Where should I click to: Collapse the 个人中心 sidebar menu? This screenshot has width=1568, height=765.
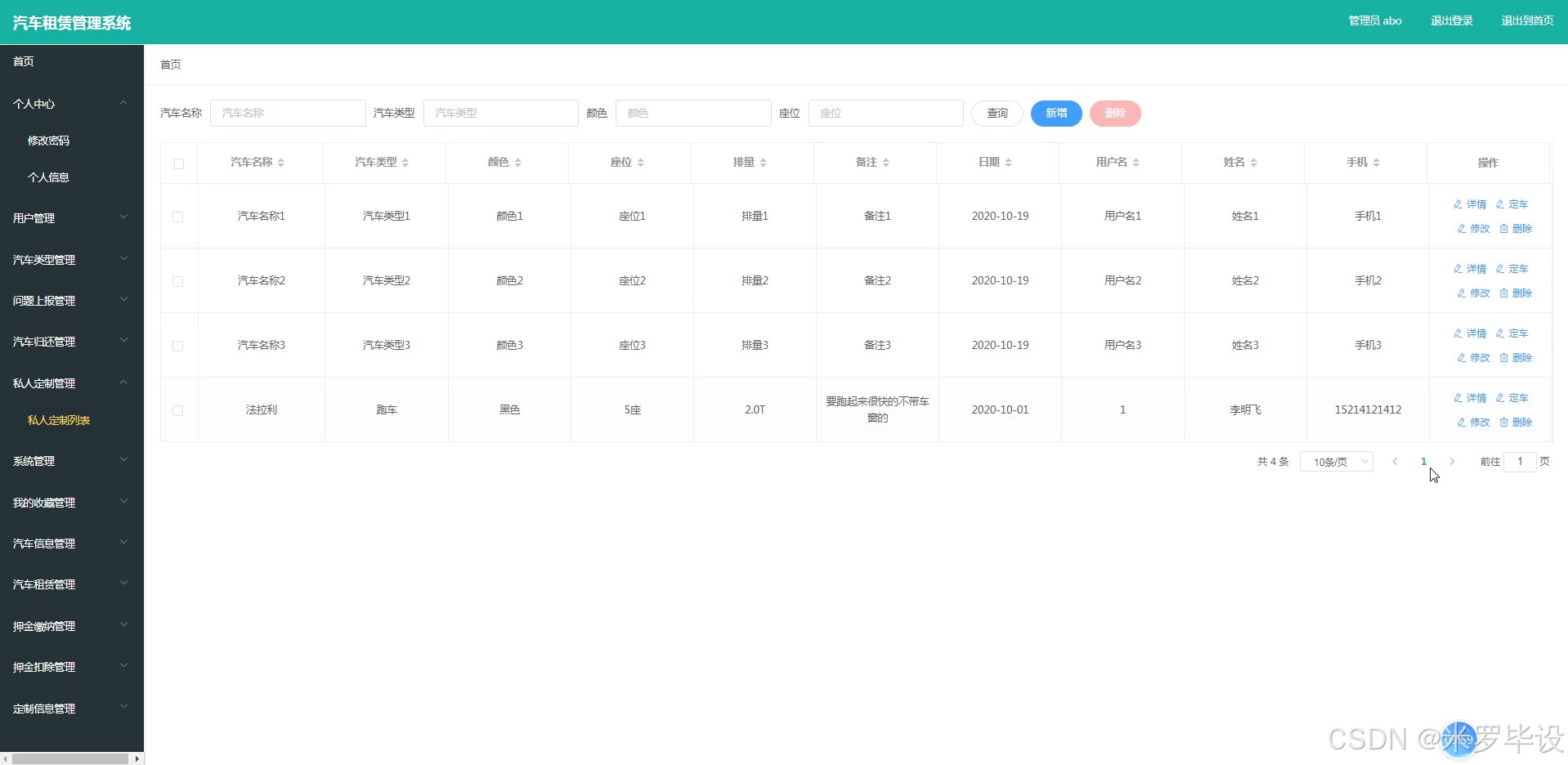point(72,104)
